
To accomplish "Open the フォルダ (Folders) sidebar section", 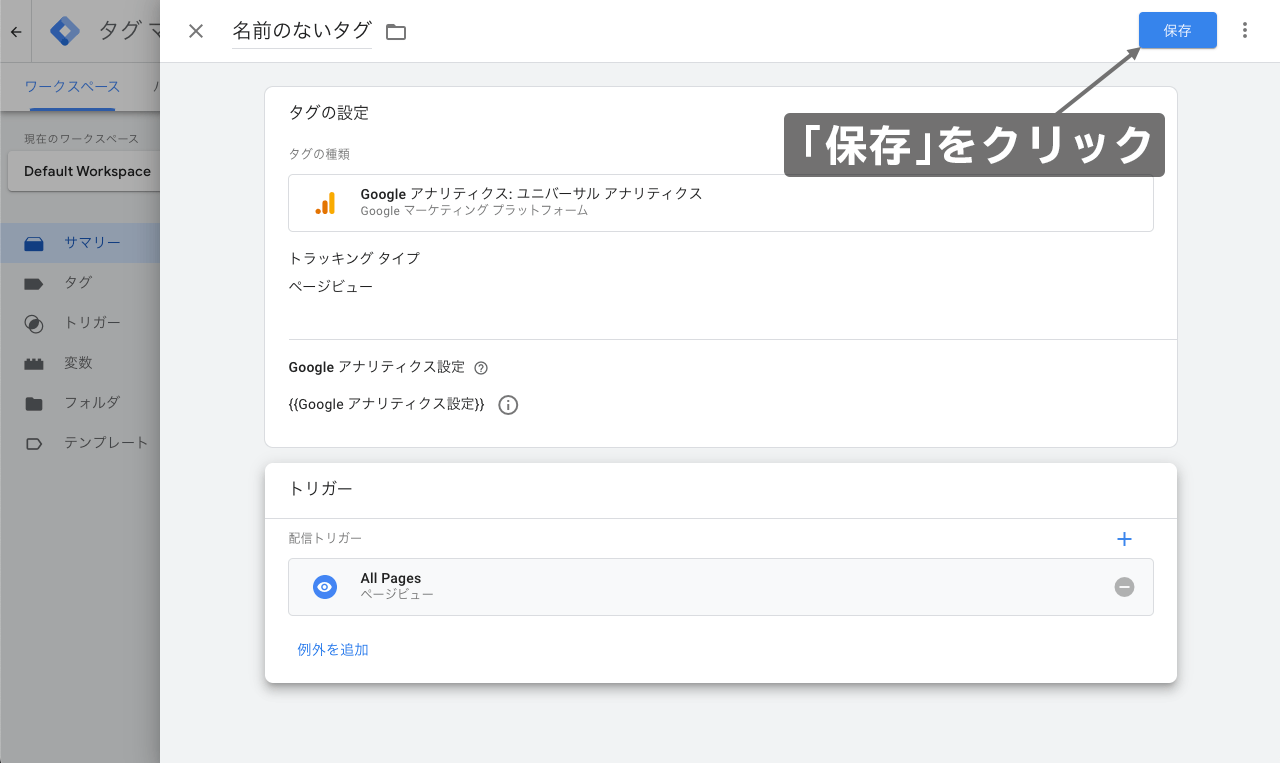I will tap(36, 402).
